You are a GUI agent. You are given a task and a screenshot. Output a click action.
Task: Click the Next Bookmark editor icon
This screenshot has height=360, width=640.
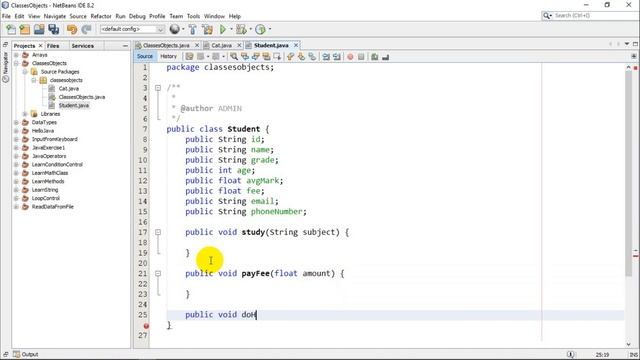pyautogui.click(x=301, y=57)
